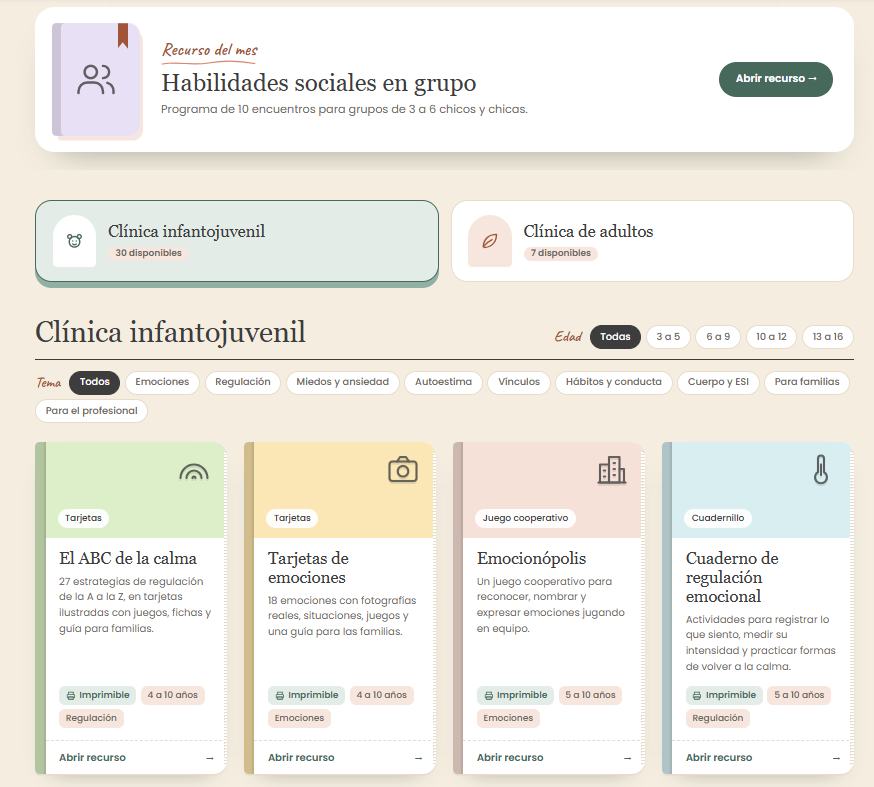Click the Juego cooperativo label on Emocionópolis
Screen dimensions: 874x787
point(525,518)
